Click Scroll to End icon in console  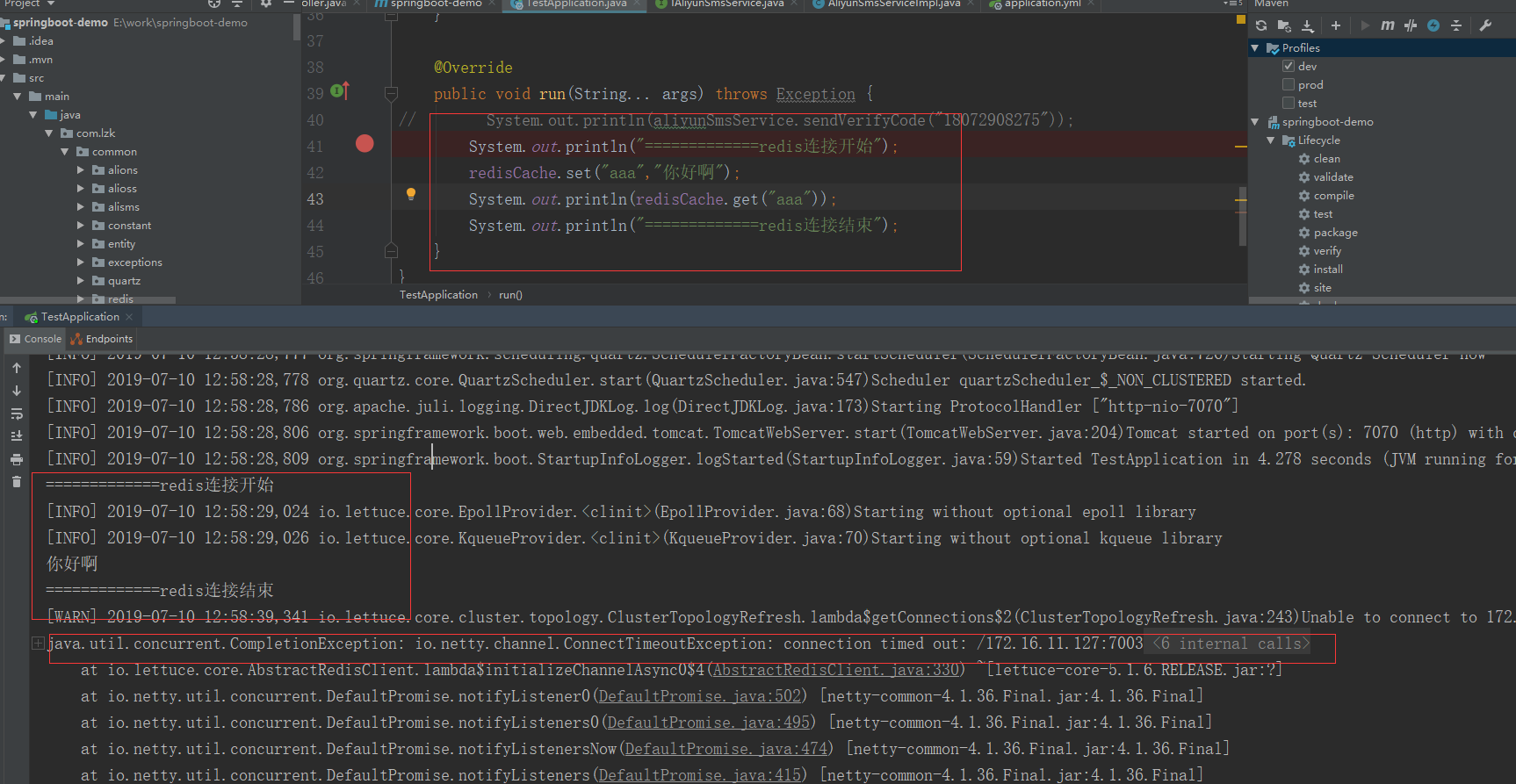point(17,436)
